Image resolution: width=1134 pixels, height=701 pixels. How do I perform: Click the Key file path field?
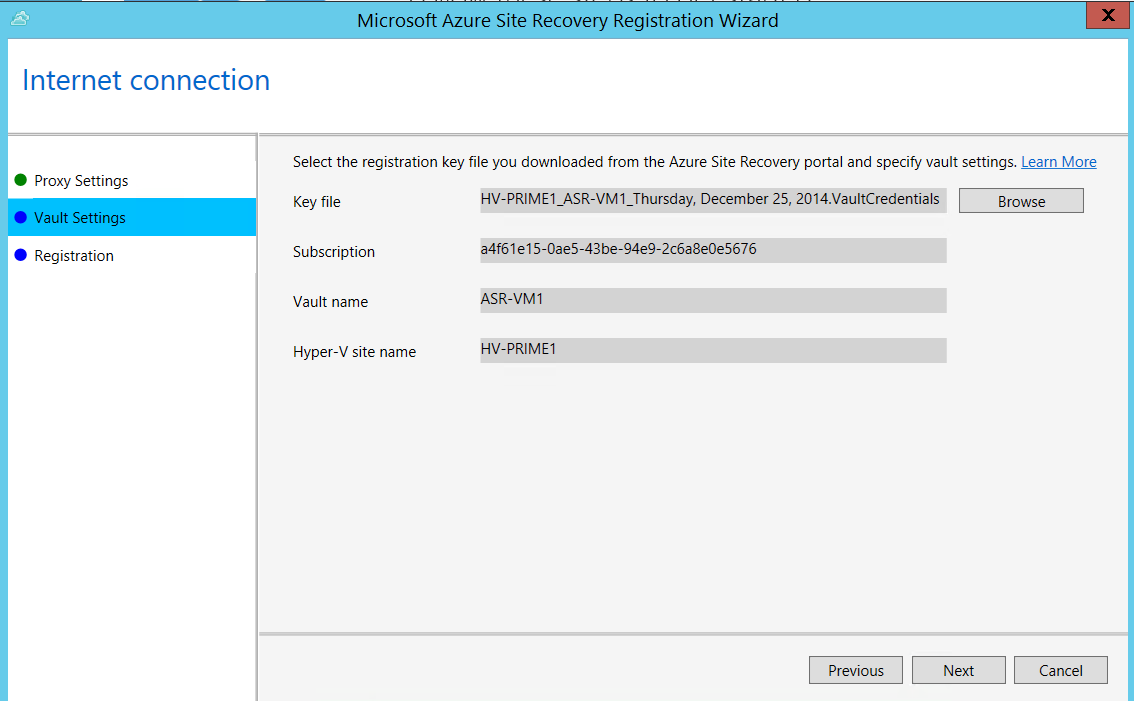point(712,200)
